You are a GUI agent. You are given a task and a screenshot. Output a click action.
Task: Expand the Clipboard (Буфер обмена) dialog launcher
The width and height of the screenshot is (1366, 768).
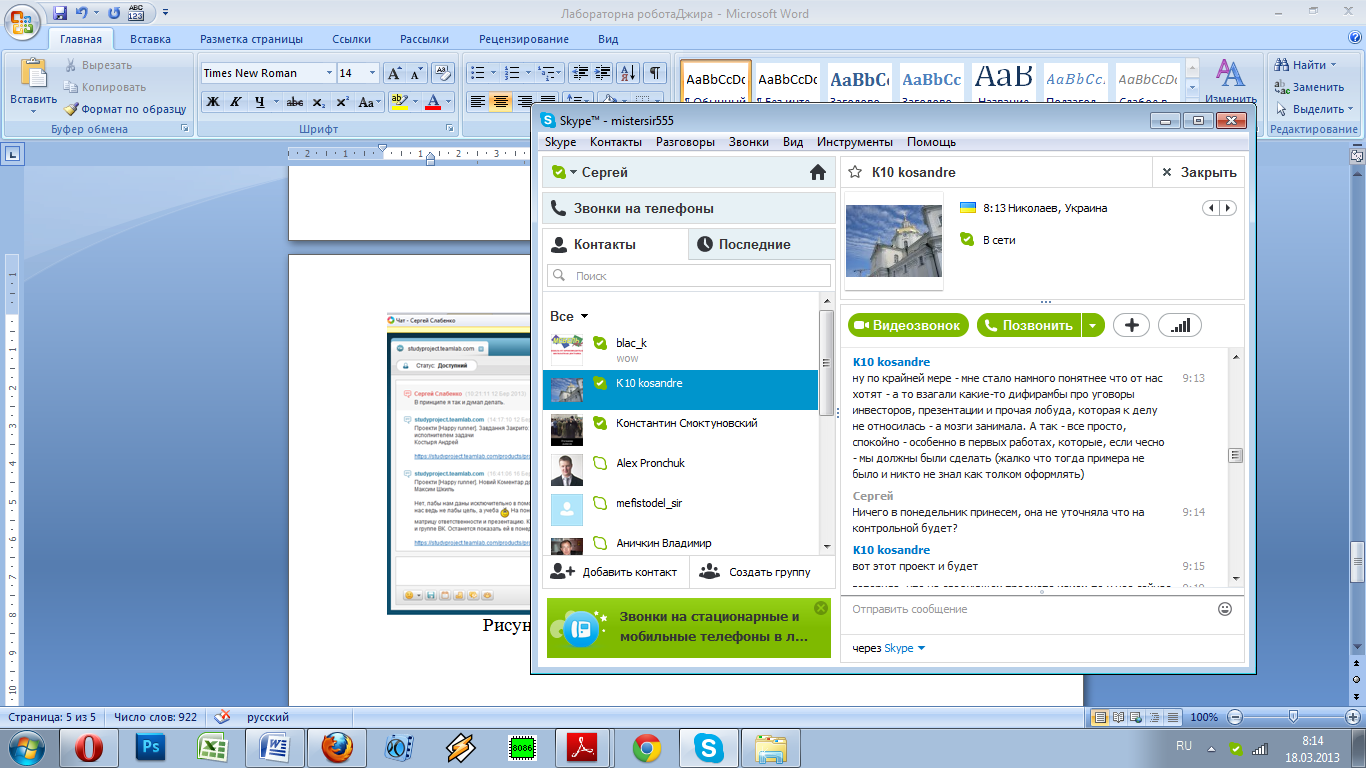184,129
